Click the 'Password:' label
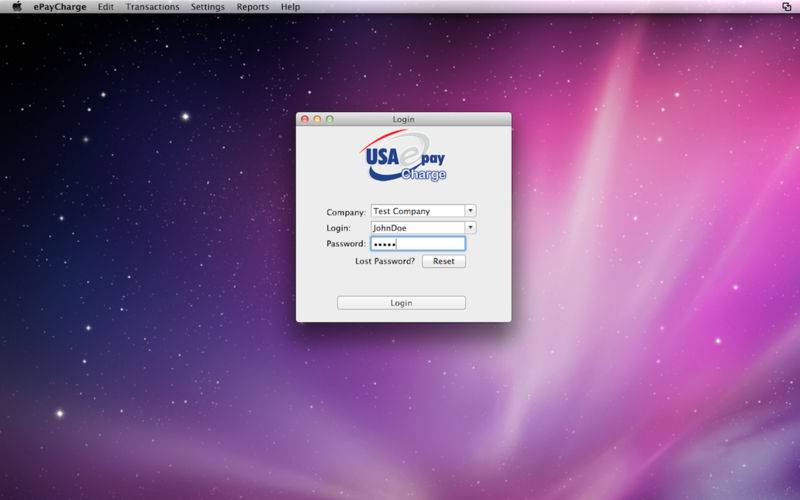 coord(346,244)
